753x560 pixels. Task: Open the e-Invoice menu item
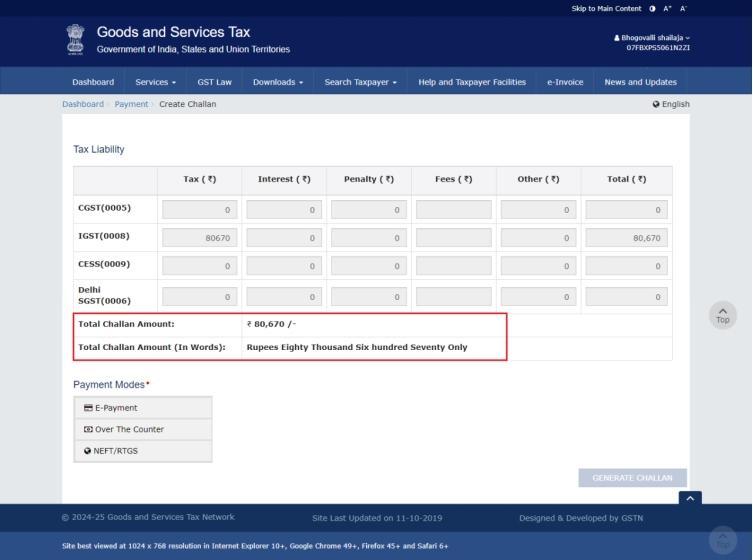pyautogui.click(x=565, y=82)
